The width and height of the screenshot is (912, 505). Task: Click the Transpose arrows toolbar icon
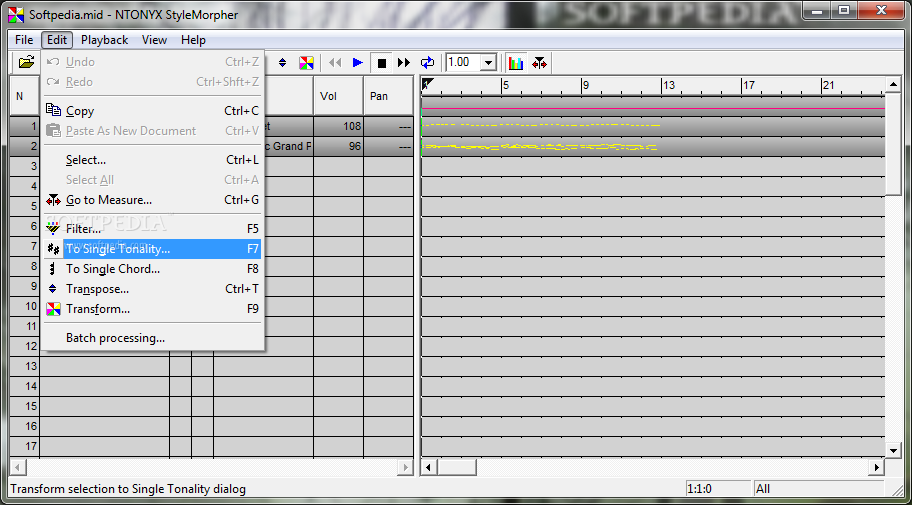point(283,62)
